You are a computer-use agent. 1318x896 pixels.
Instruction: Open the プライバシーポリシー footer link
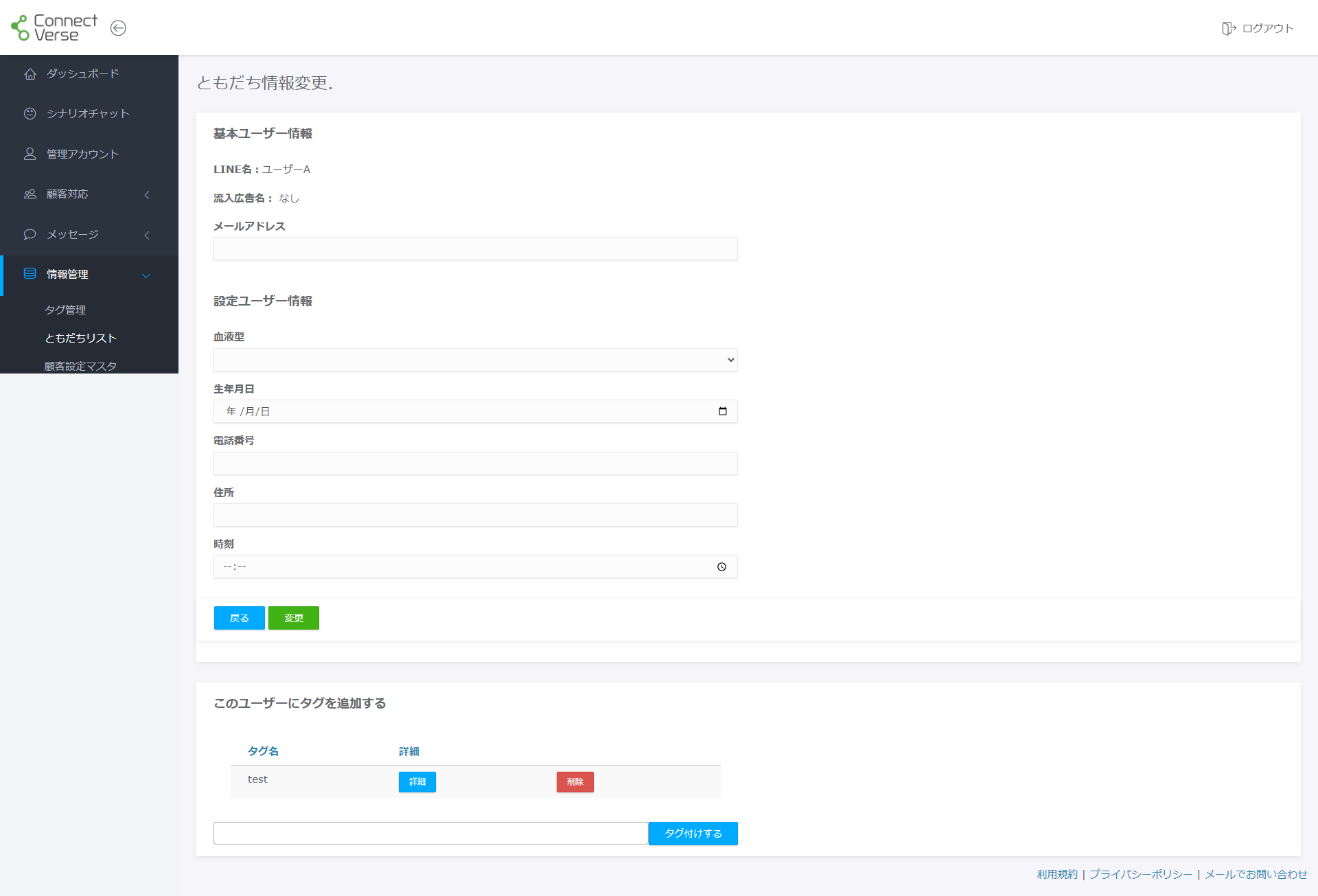[x=1141, y=874]
